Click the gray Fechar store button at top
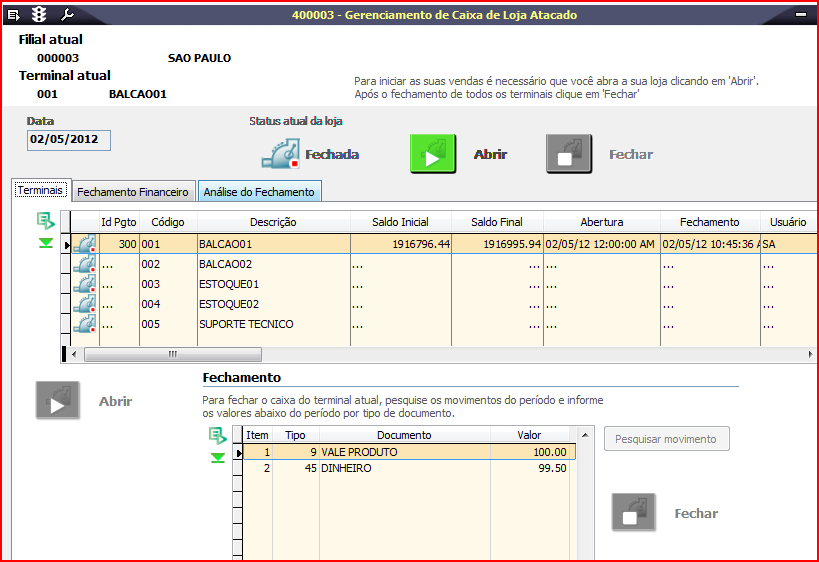The height and width of the screenshot is (562, 819). click(569, 155)
